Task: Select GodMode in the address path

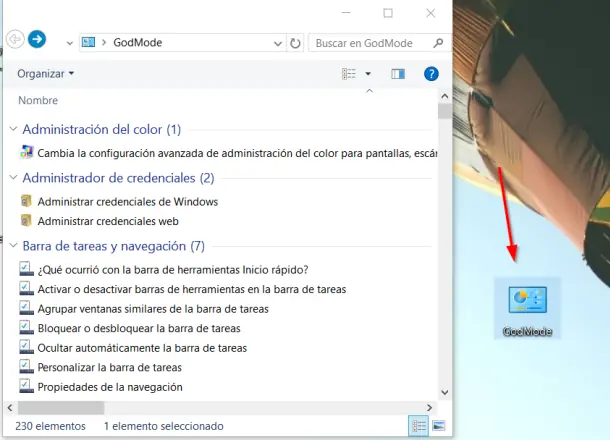Action: (x=138, y=42)
